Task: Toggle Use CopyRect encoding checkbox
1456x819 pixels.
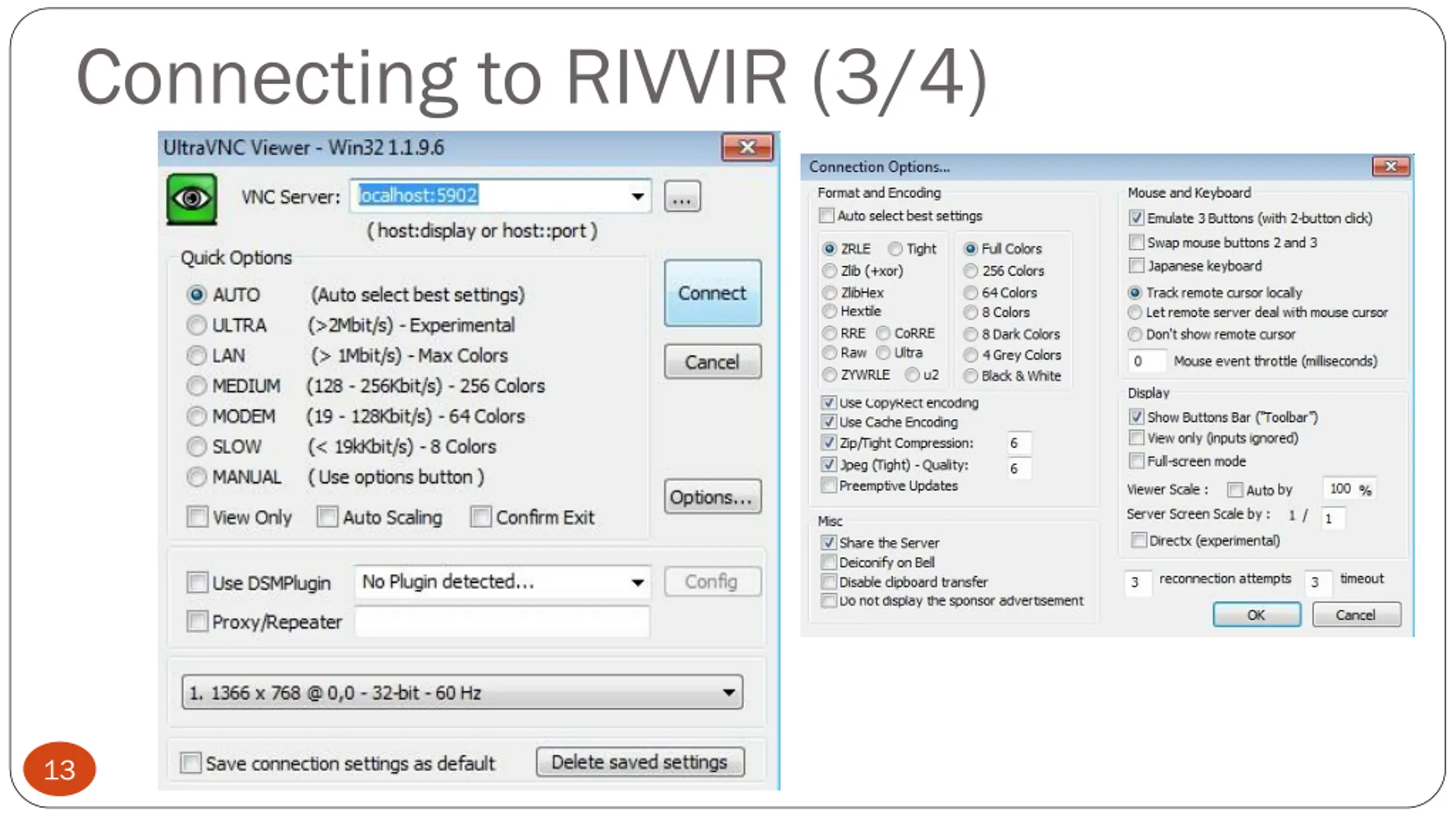Action: pos(829,403)
